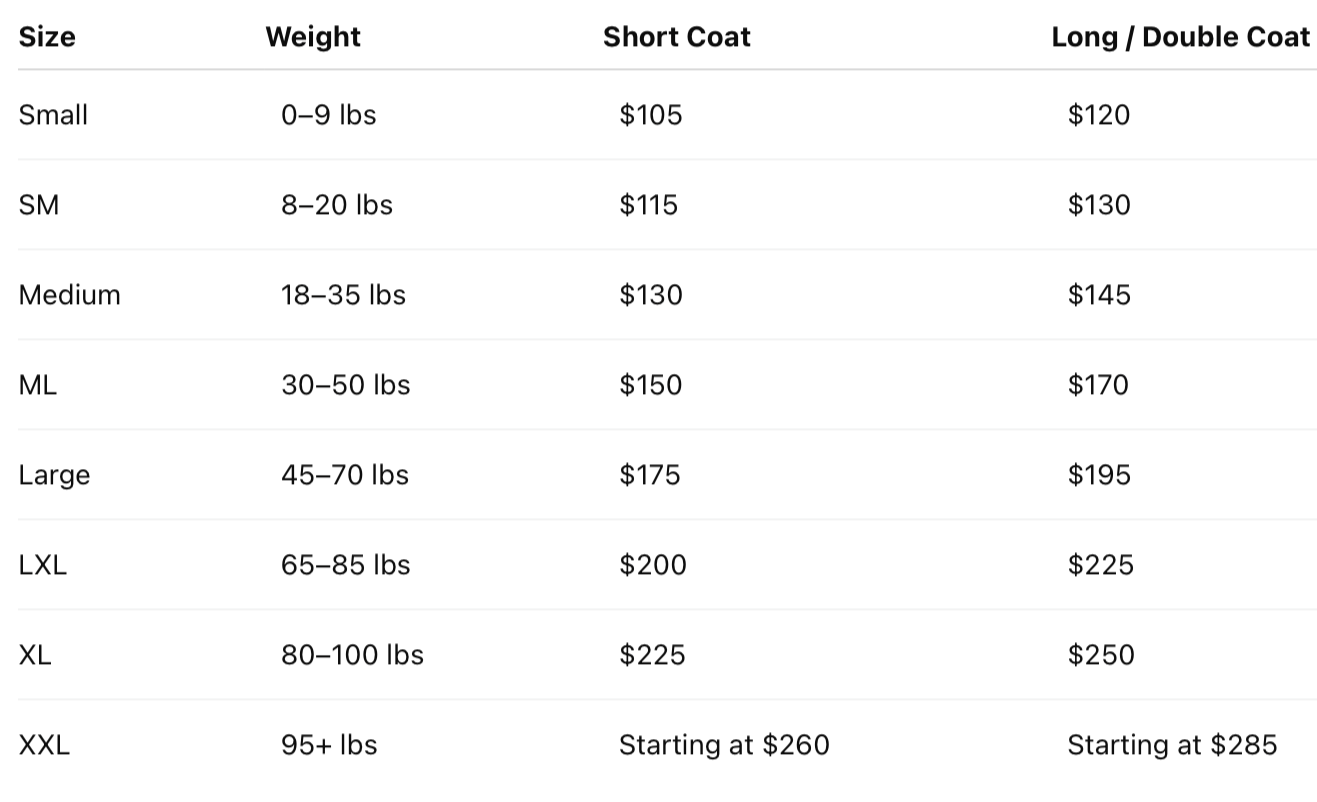
Task: Click the Size column header
Action: click(x=47, y=38)
